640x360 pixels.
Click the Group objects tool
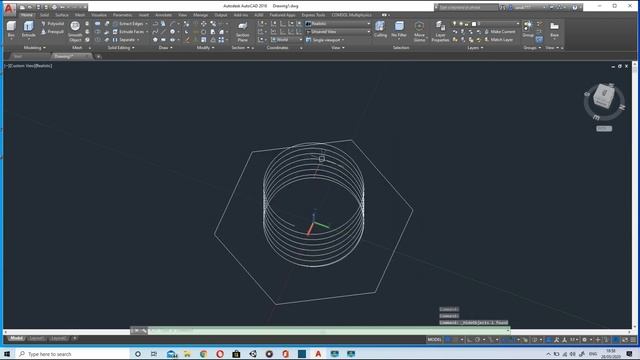[x=528, y=29]
